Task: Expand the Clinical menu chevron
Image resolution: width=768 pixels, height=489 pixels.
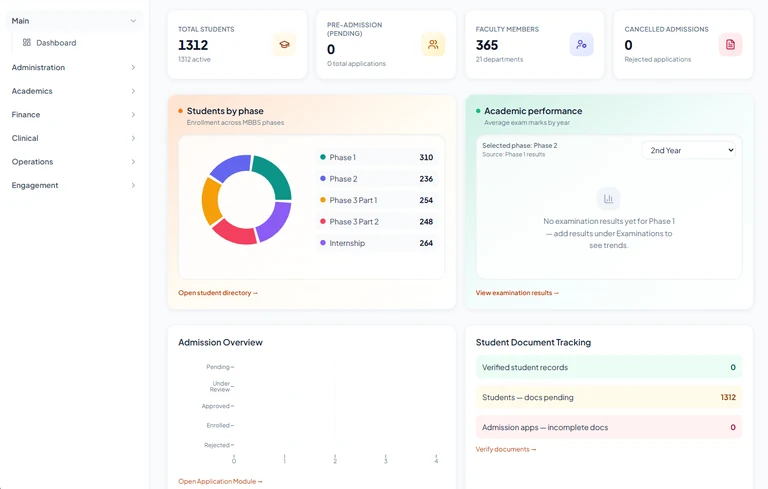Action: (133, 138)
